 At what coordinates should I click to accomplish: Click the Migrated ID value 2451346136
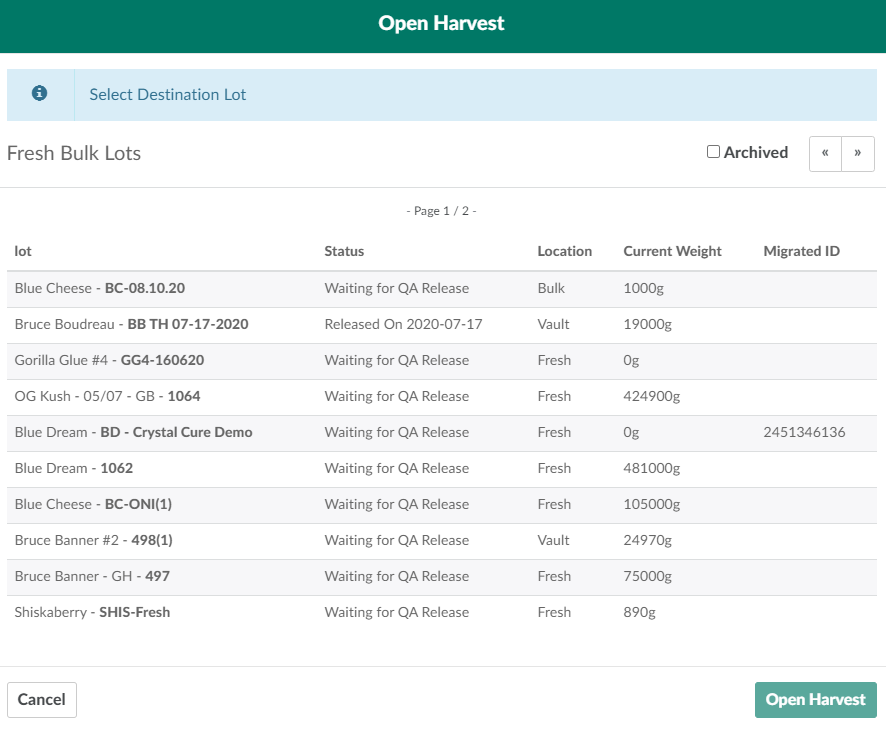[x=804, y=432]
